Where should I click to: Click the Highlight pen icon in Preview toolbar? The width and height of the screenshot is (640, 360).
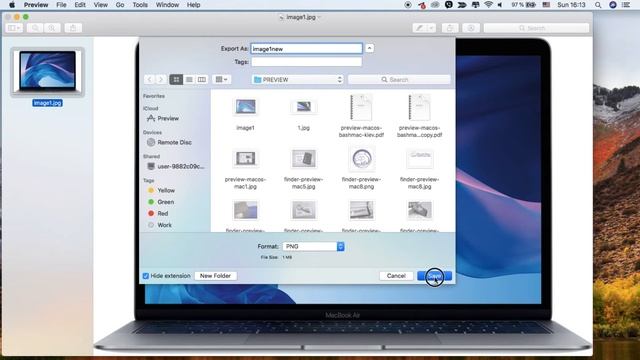point(419,28)
